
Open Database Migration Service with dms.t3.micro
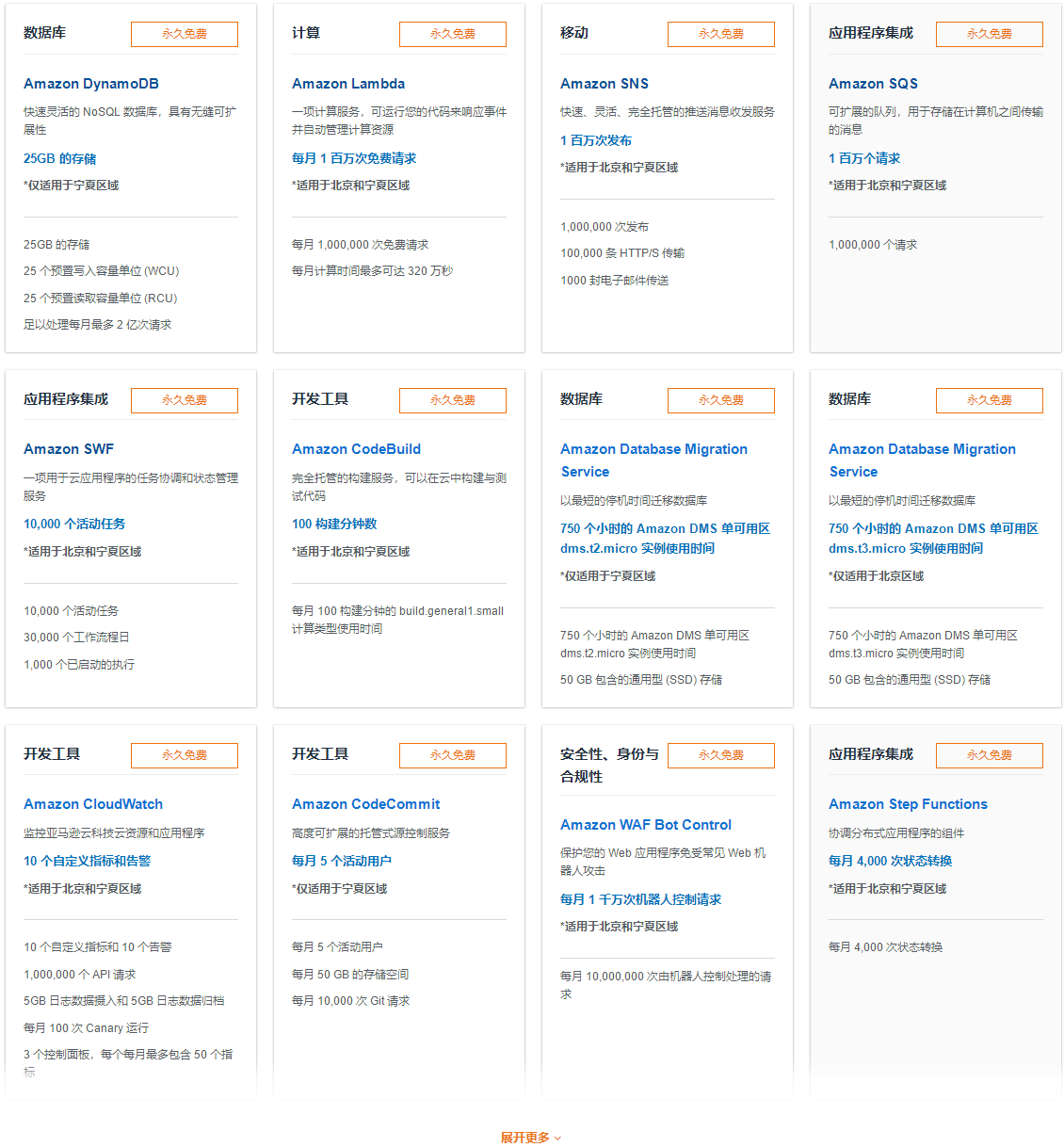coord(922,460)
